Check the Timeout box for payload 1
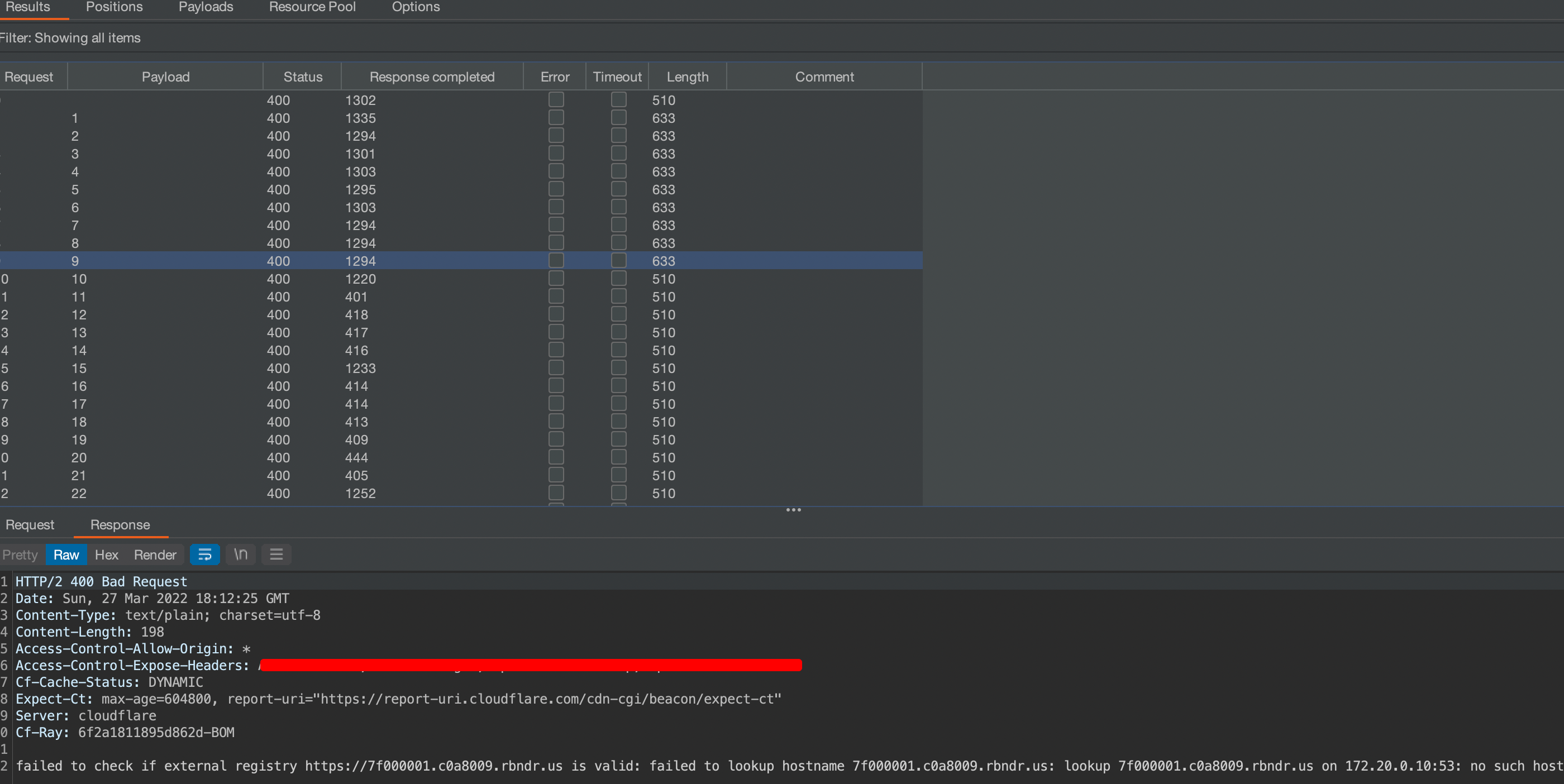This screenshot has width=1564, height=784. pyautogui.click(x=618, y=118)
